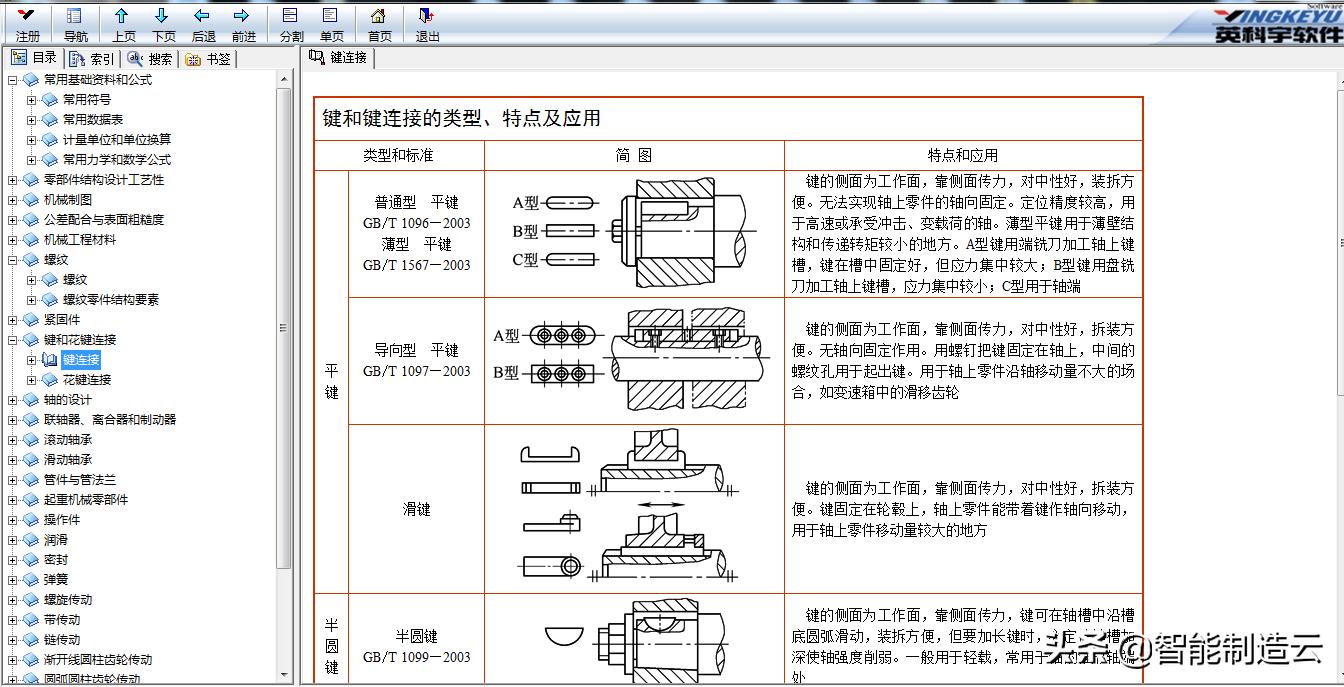Click the book icon beside 常用符号
This screenshot has height=687, width=1344.
pyautogui.click(x=49, y=100)
